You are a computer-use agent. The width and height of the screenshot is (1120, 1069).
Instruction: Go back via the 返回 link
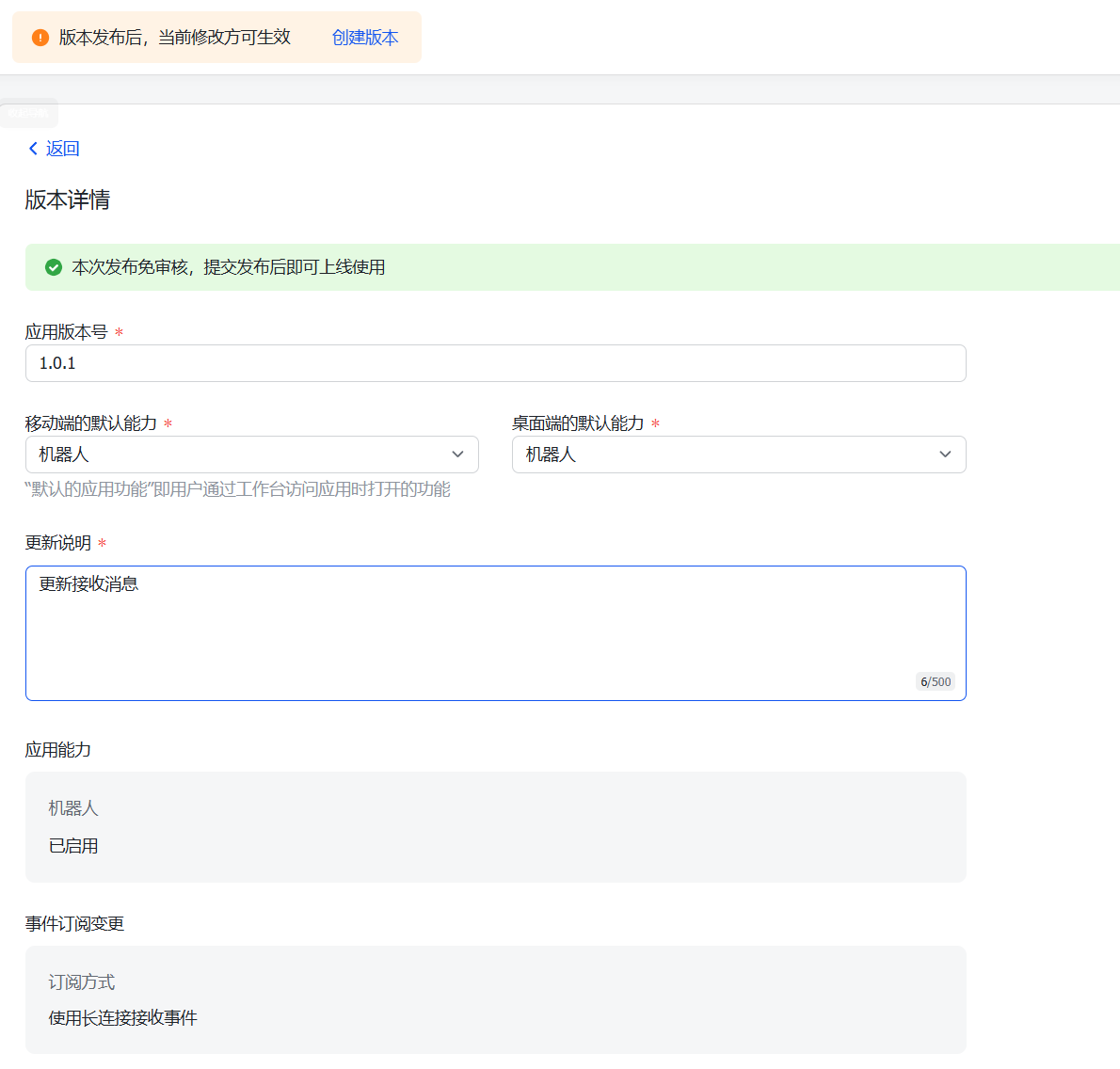62,149
